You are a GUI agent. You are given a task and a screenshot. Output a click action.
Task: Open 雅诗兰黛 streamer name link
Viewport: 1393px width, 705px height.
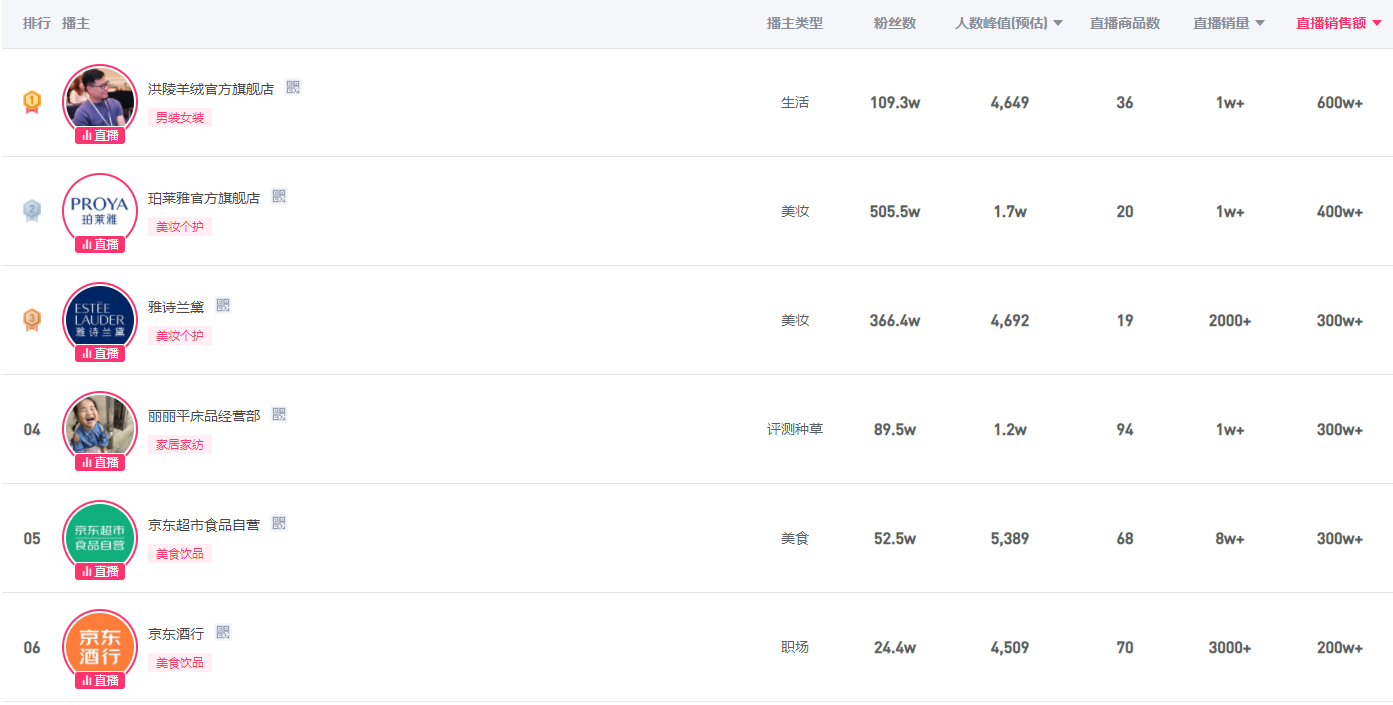(x=176, y=307)
